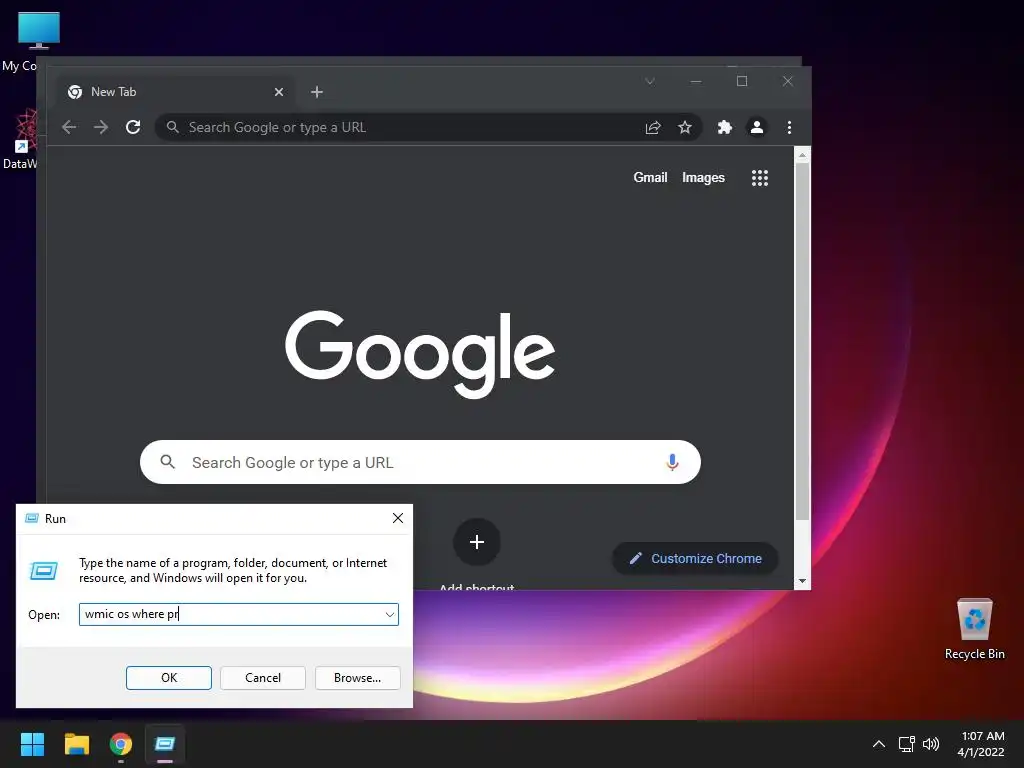Open volume control tray icon
Screen dimensions: 1024x768
[x=931, y=744]
